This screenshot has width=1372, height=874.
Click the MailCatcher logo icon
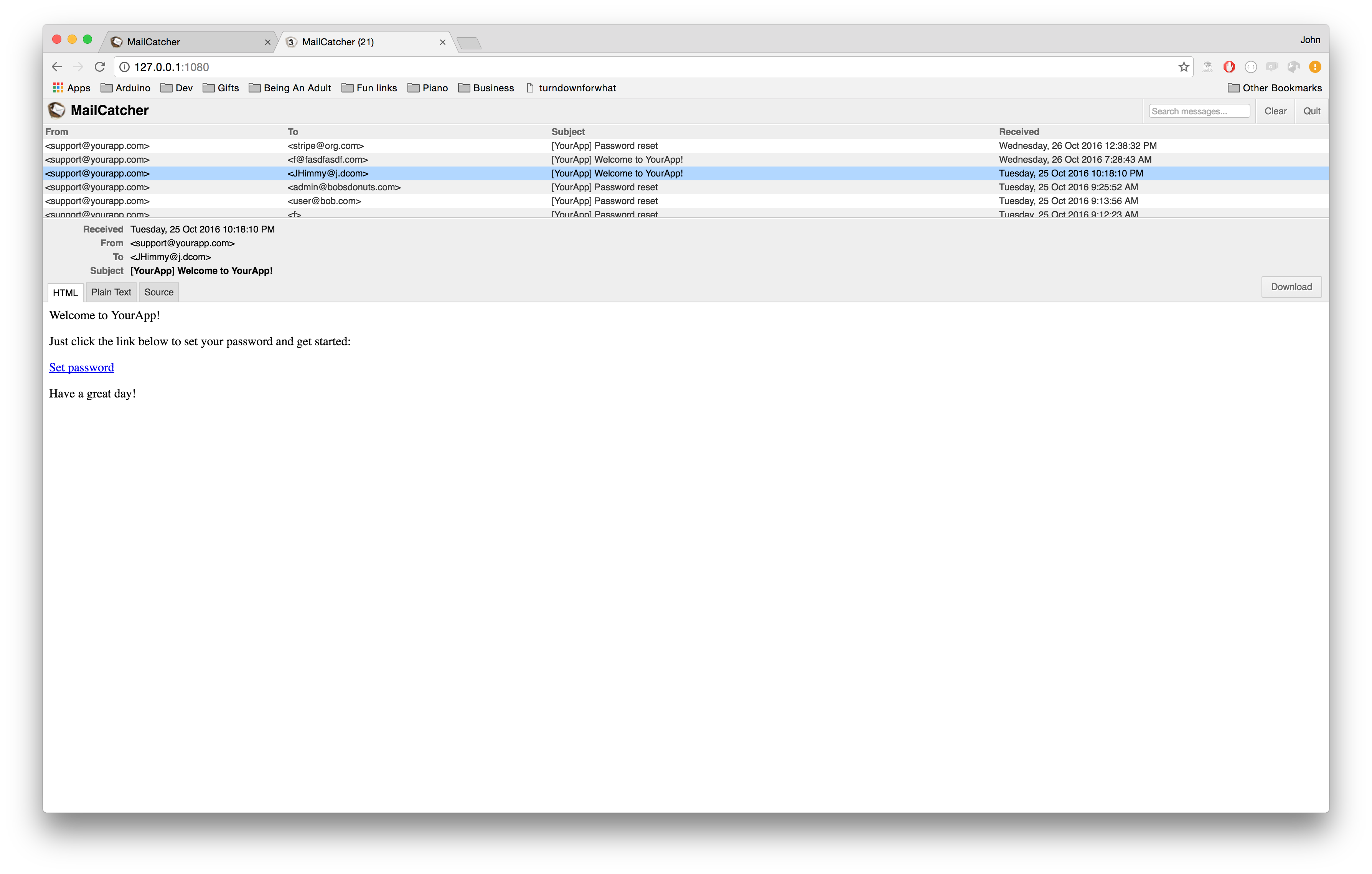point(56,110)
